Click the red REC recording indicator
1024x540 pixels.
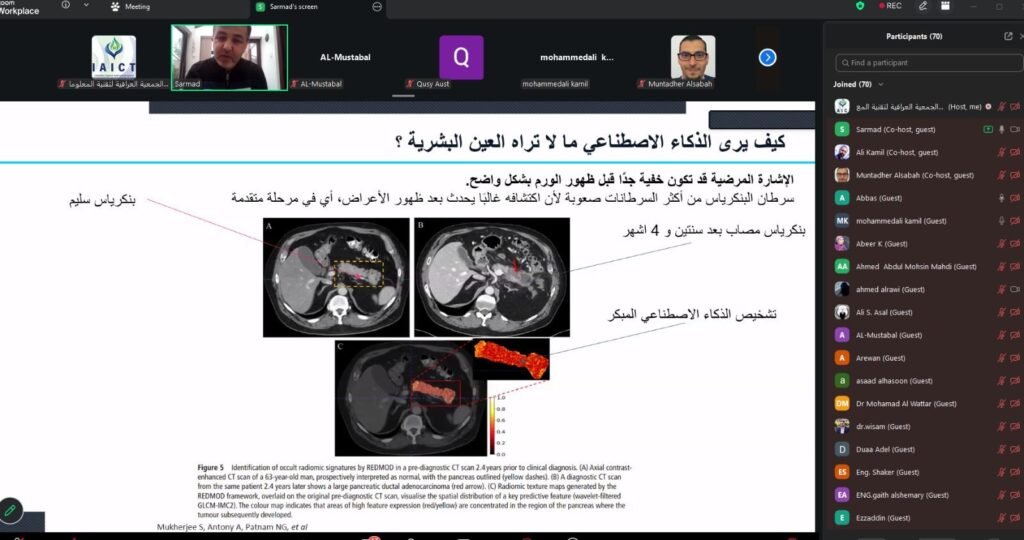(890, 6)
